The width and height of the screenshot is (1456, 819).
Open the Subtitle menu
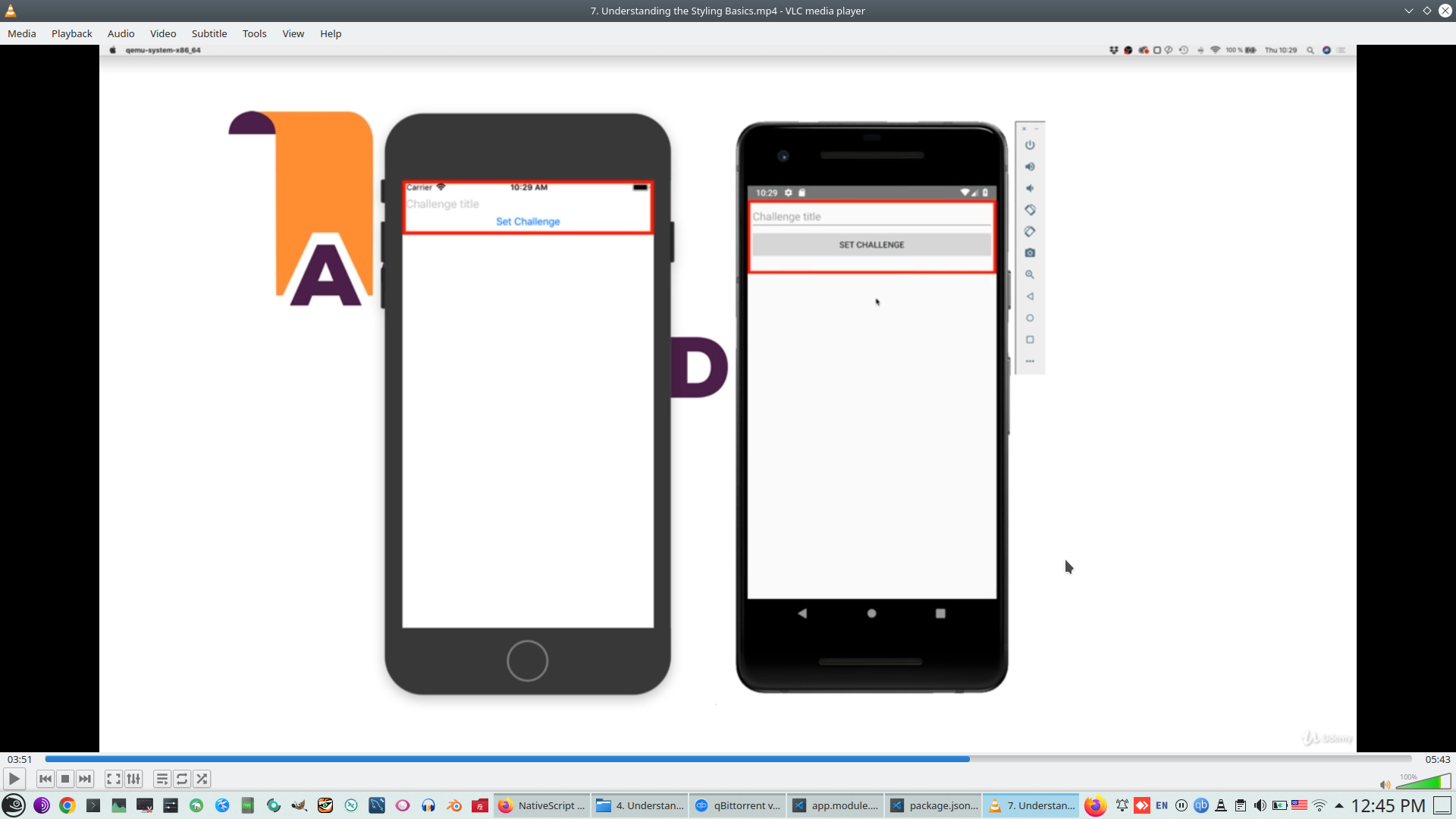pyautogui.click(x=209, y=33)
